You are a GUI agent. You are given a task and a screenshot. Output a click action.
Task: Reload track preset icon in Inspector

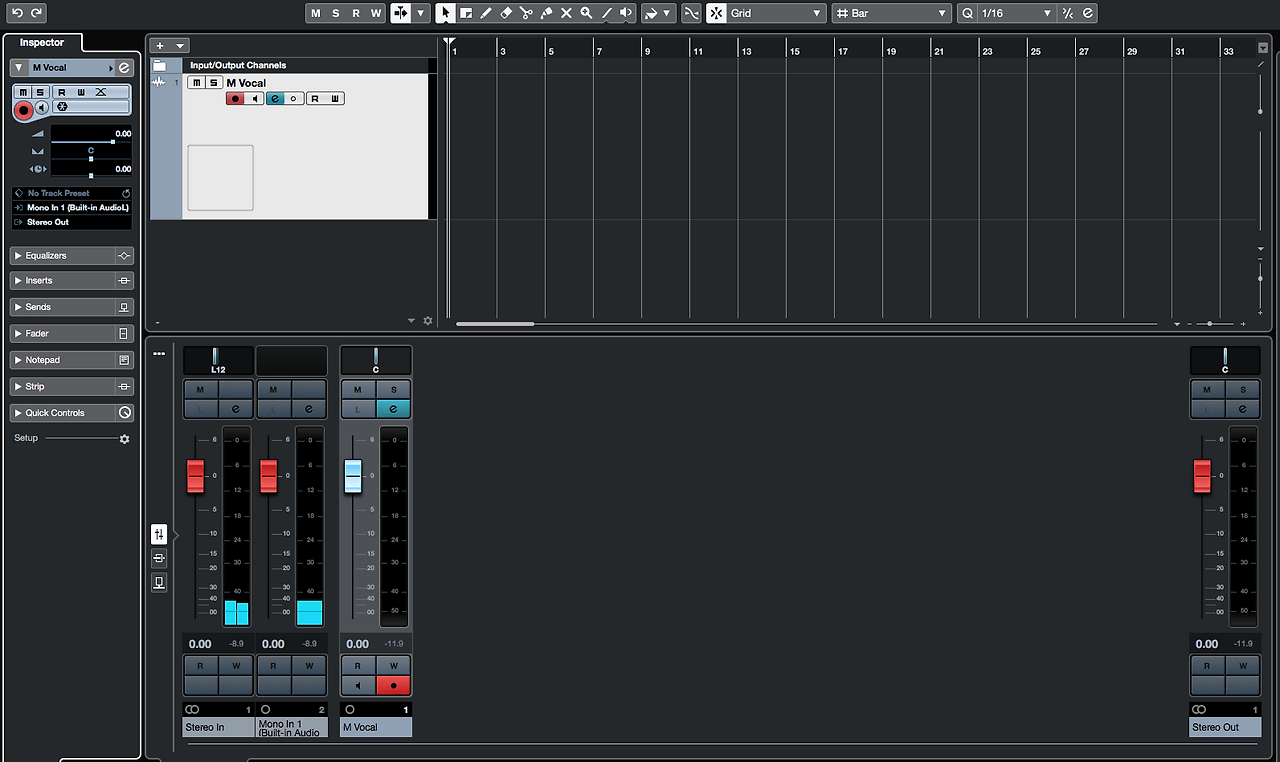(126, 193)
